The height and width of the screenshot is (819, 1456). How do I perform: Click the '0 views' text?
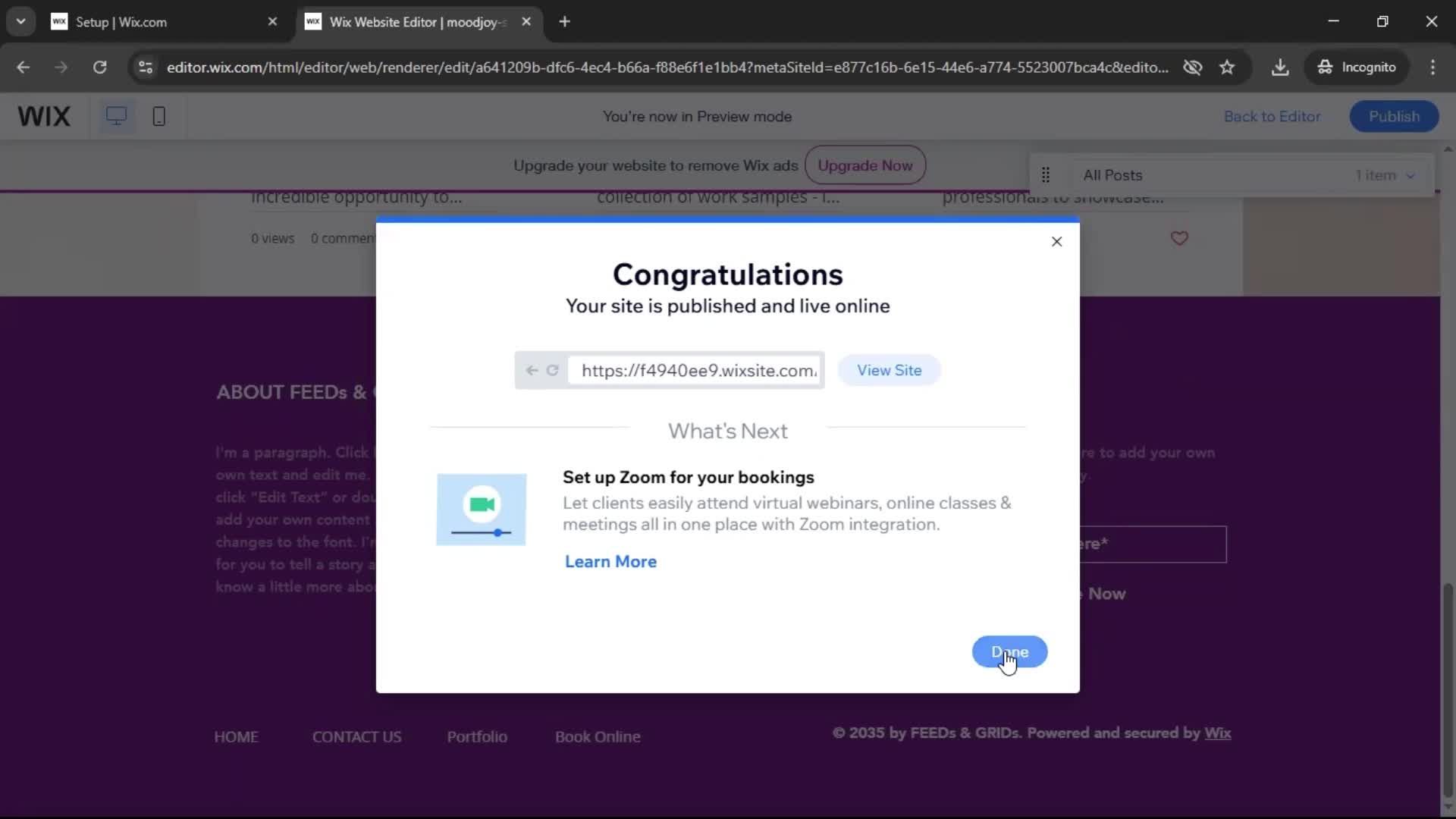(x=272, y=238)
